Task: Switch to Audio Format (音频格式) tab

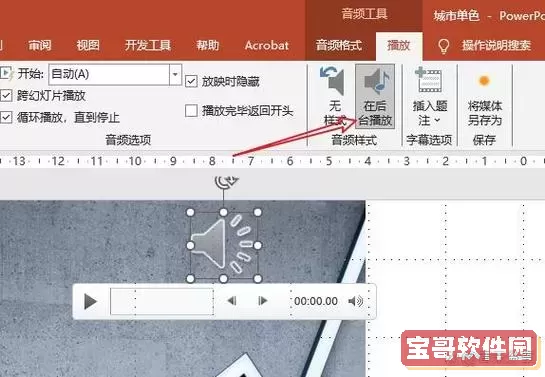Action: tap(339, 46)
